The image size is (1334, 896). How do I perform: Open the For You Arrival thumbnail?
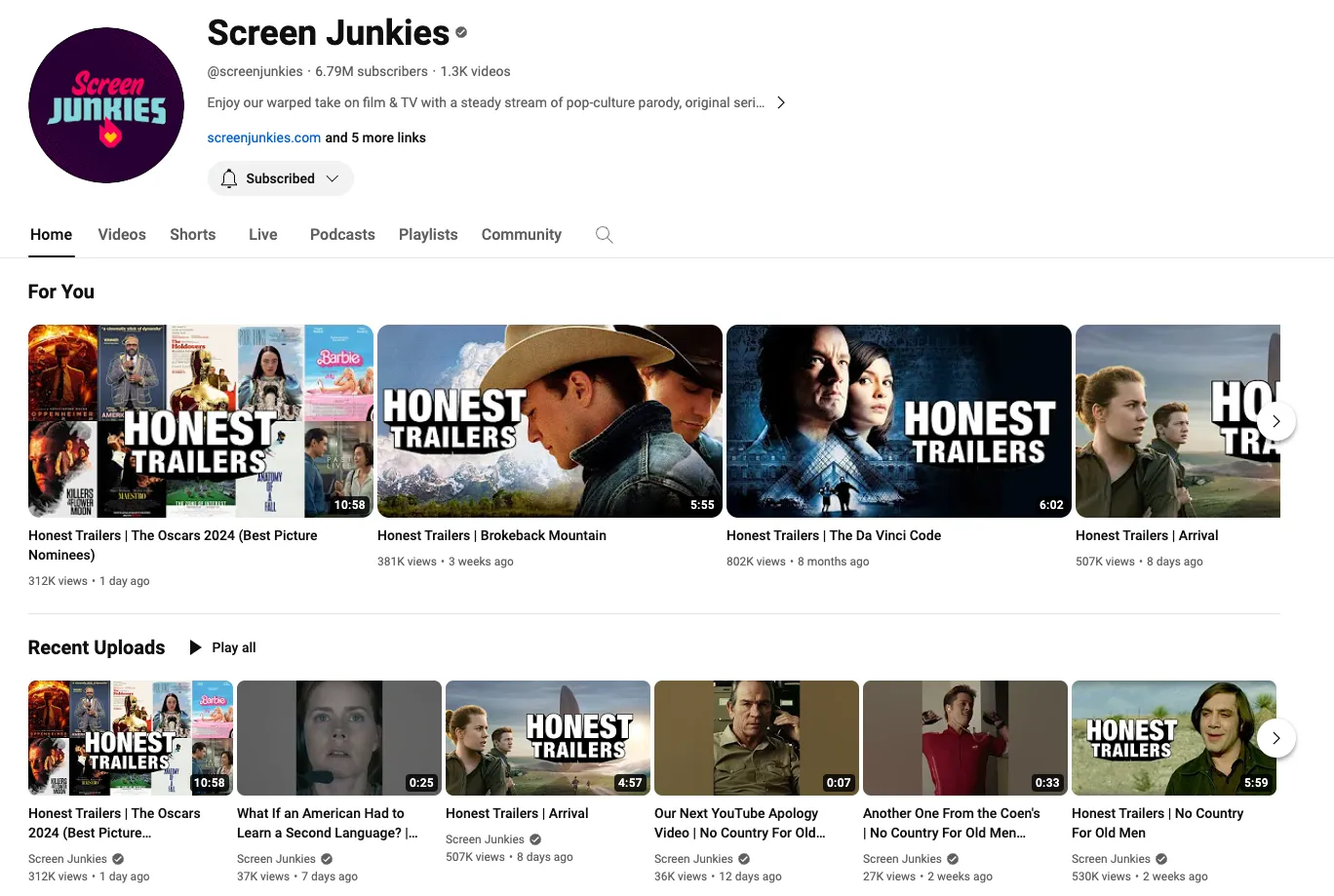click(x=1178, y=421)
